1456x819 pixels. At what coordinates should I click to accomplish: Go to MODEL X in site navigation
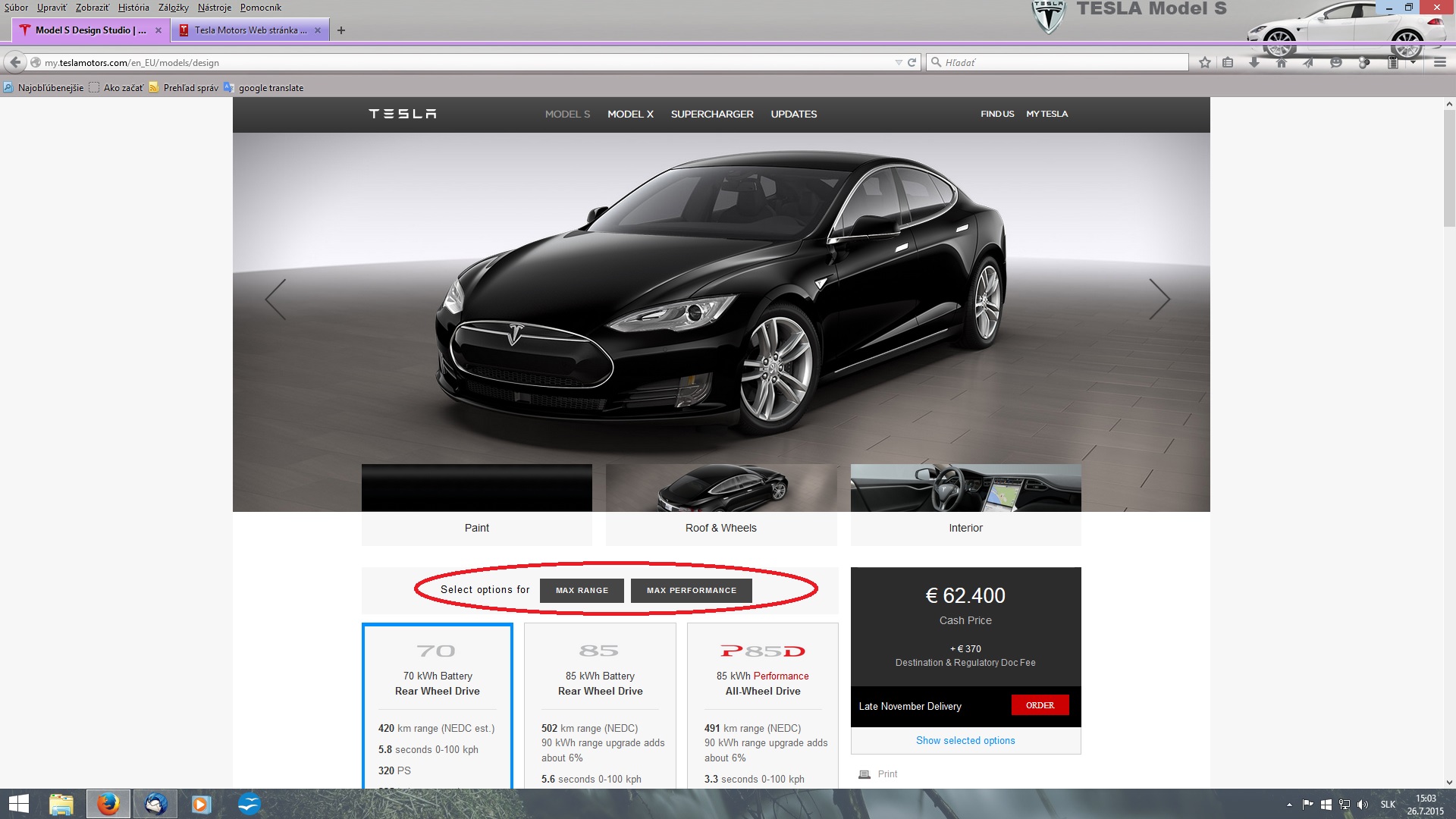[x=630, y=114]
